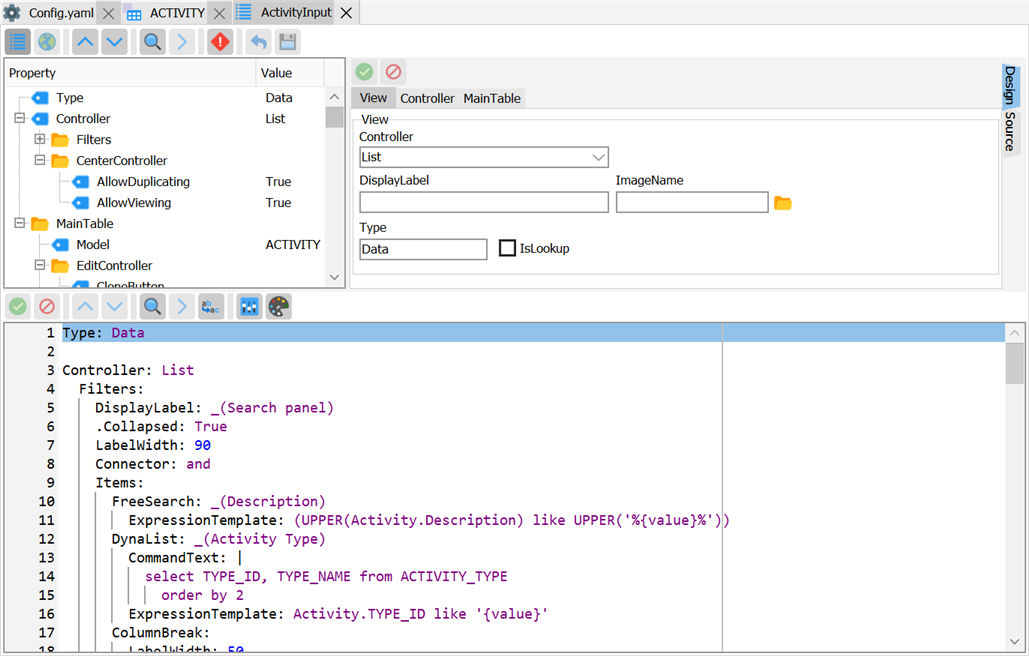Click the move up arrow in top toolbar
This screenshot has height=656, width=1029.
tap(85, 42)
